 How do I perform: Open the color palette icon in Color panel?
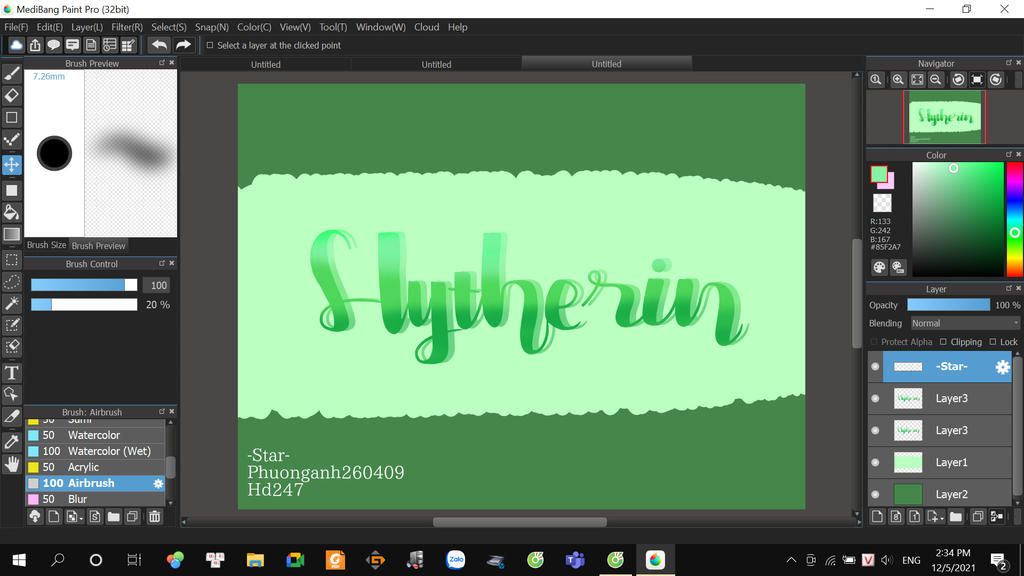pyautogui.click(x=879, y=267)
